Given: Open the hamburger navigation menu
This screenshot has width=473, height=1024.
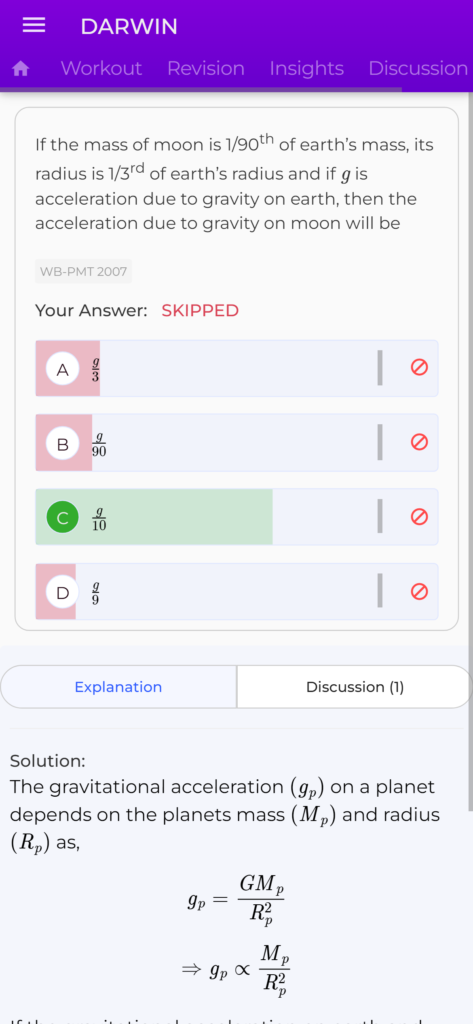Looking at the screenshot, I should (34, 26).
